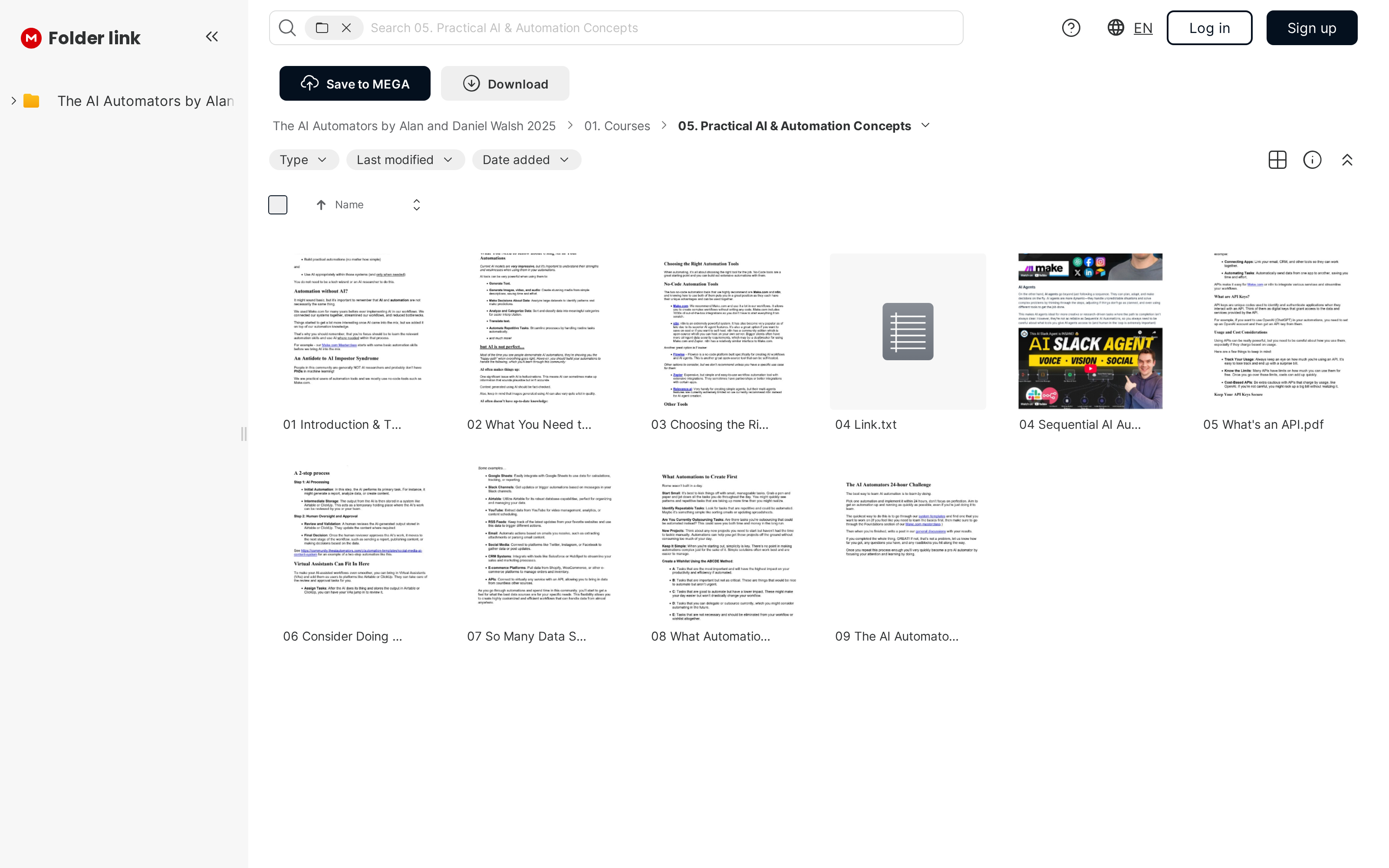Click the MEGA logo icon
The height and width of the screenshot is (868, 1389).
(x=31, y=38)
